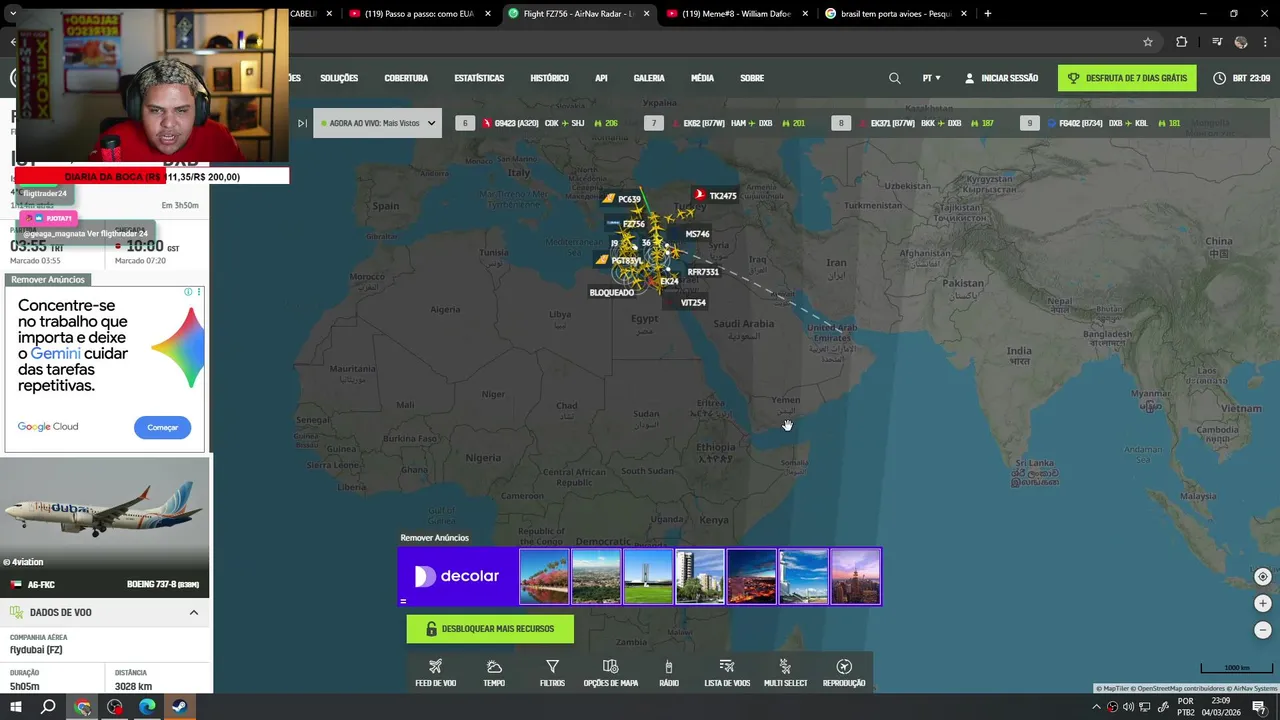Viewport: 1280px width, 720px height.
Task: Collapse the live flights ticker bar
Action: click(302, 123)
